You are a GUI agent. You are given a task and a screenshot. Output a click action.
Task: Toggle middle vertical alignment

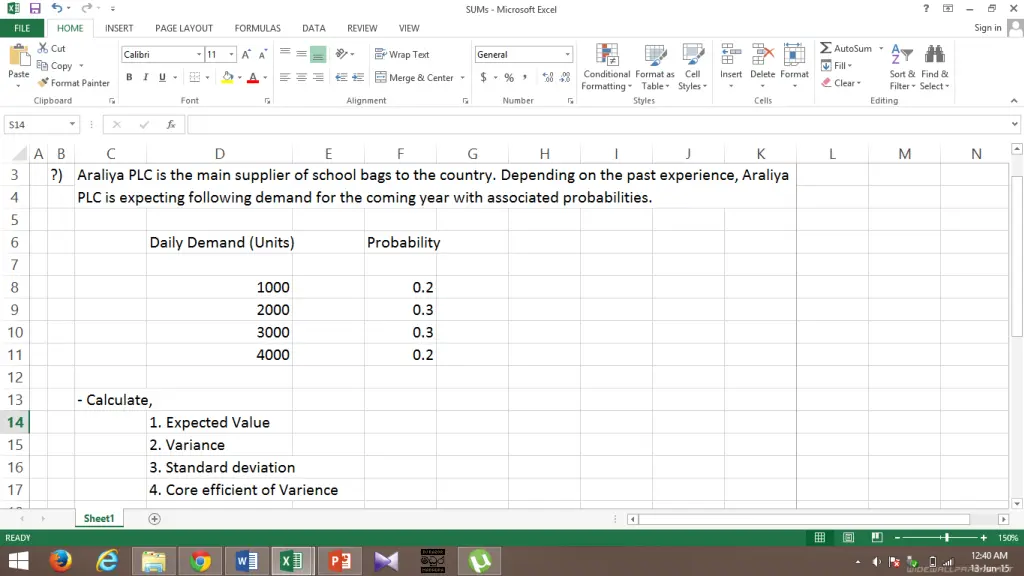(x=302, y=54)
